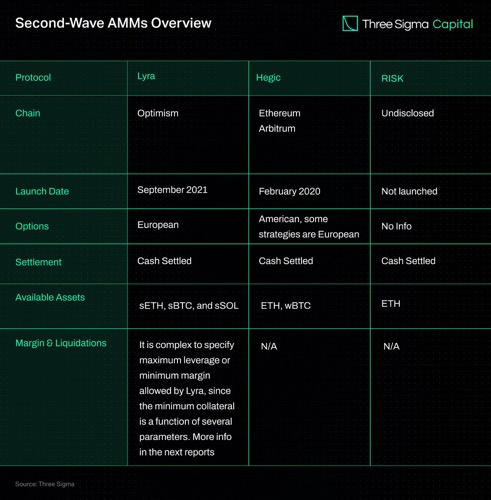
Task: Select Lyra's margin description paragraph
Action: click(187, 398)
